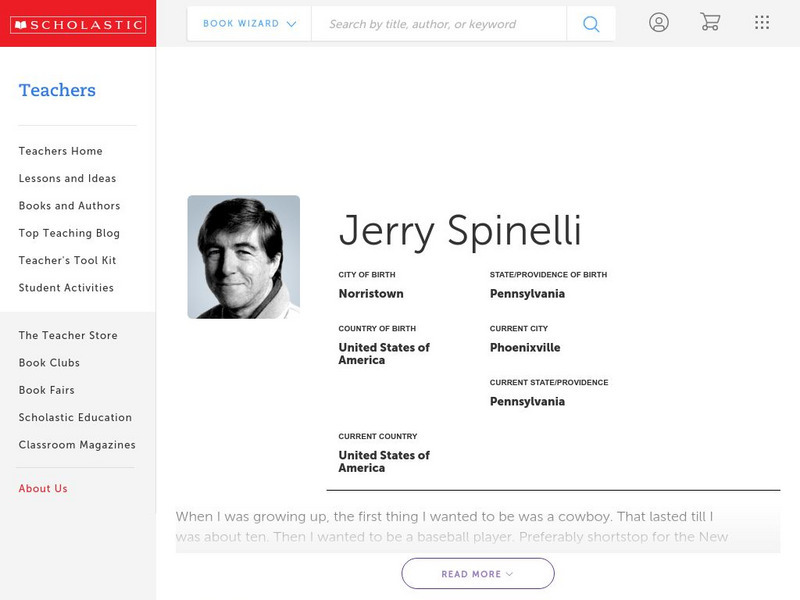Image resolution: width=800 pixels, height=600 pixels.
Task: Go to Teachers Home
Action: tap(60, 151)
